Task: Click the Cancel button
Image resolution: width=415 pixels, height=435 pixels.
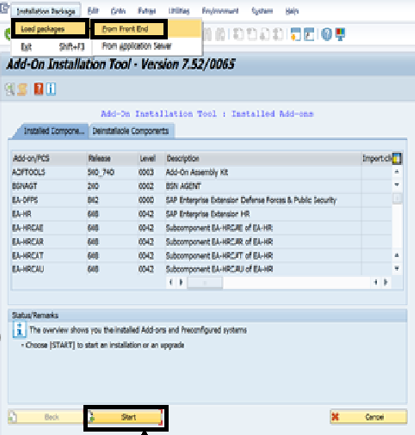Action: 369,417
